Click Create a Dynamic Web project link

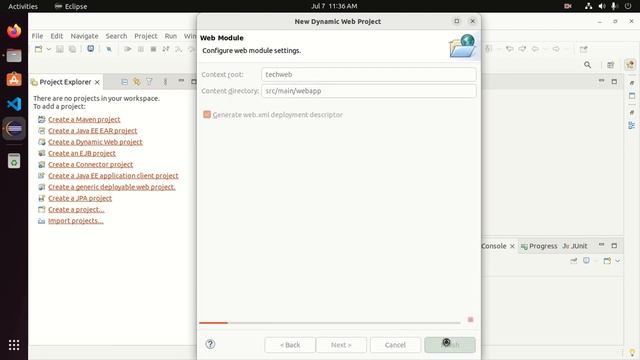click(95, 142)
